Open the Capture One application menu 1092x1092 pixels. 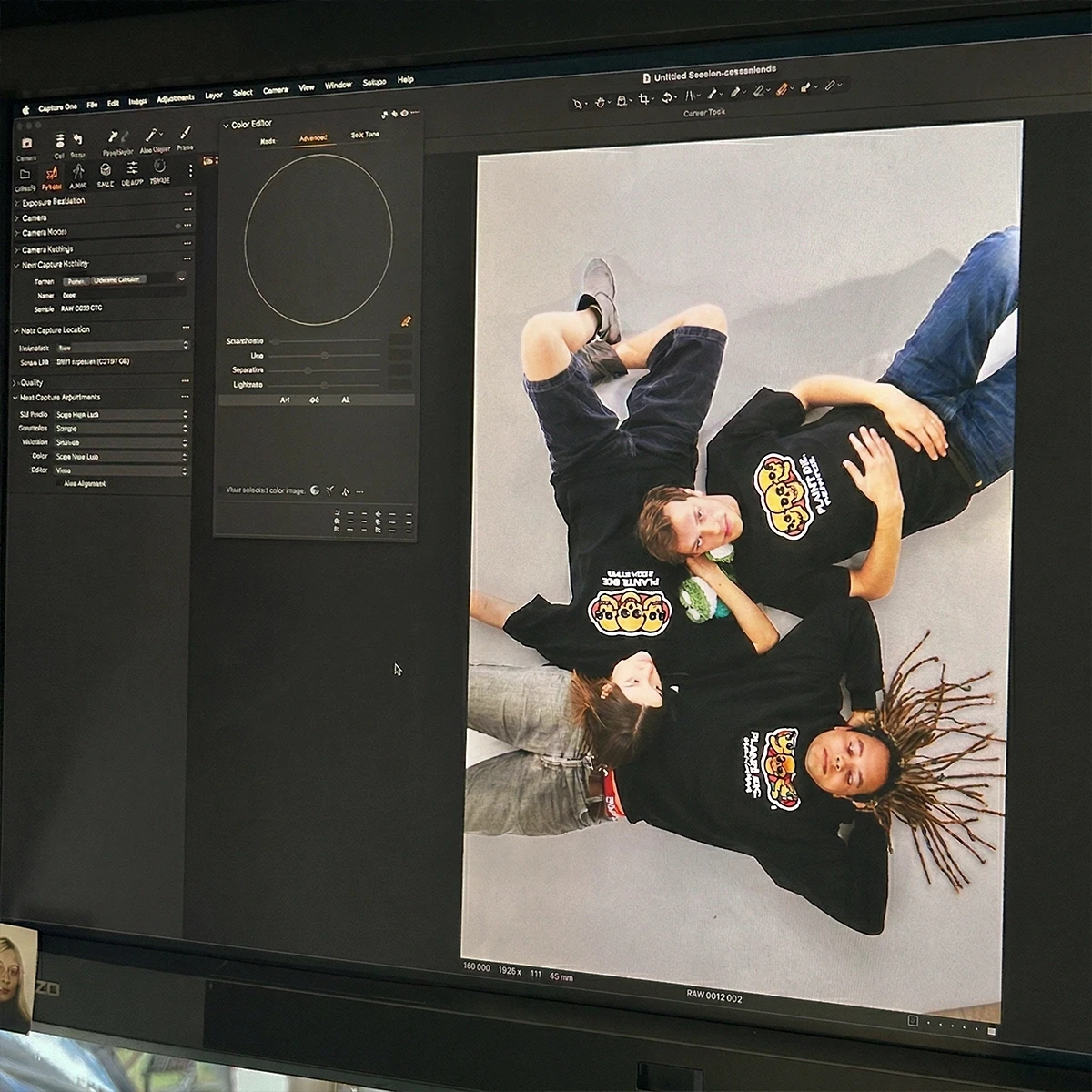(x=57, y=107)
